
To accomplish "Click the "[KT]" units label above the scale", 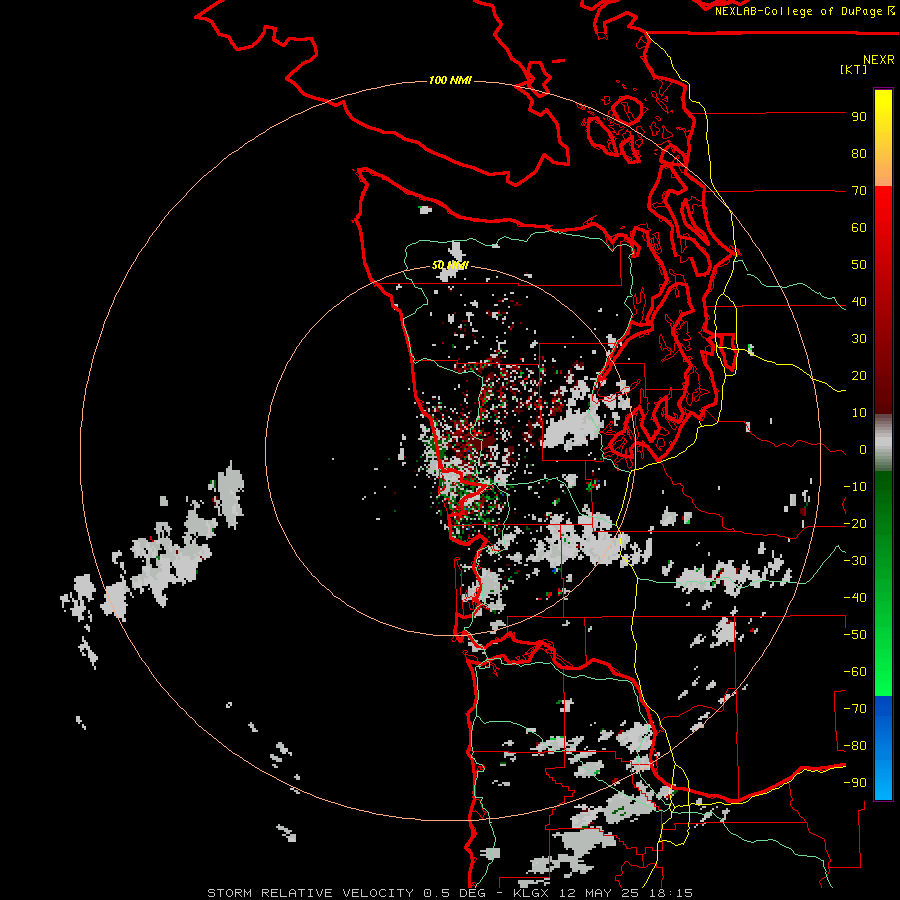I will pos(854,69).
